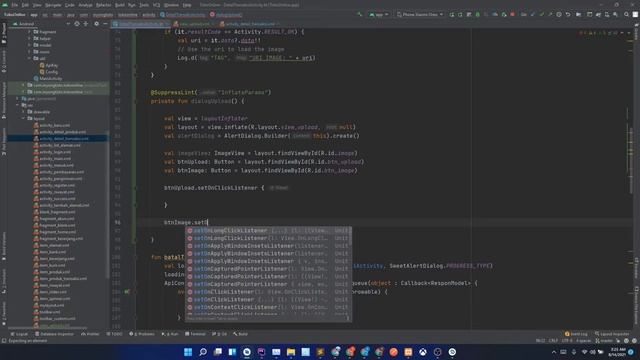Expand the drawable folder in tree
This screenshot has height=360, width=640.
click(23, 112)
